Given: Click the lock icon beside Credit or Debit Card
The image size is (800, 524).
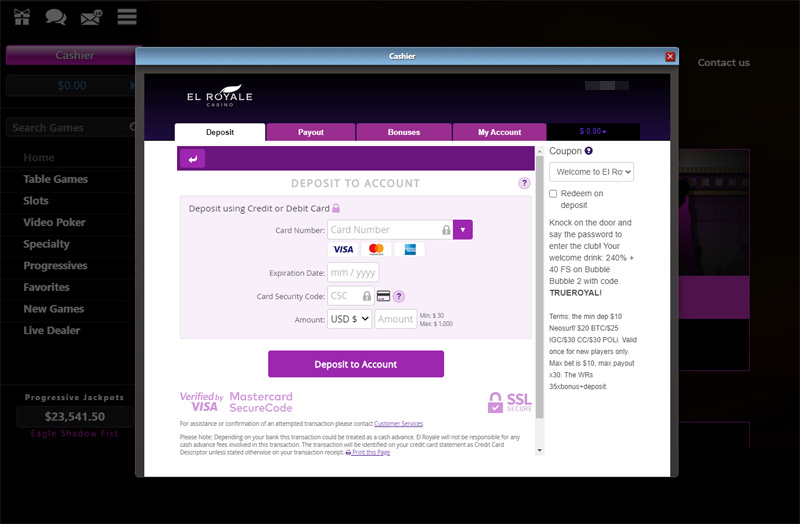Looking at the screenshot, I should tap(336, 208).
